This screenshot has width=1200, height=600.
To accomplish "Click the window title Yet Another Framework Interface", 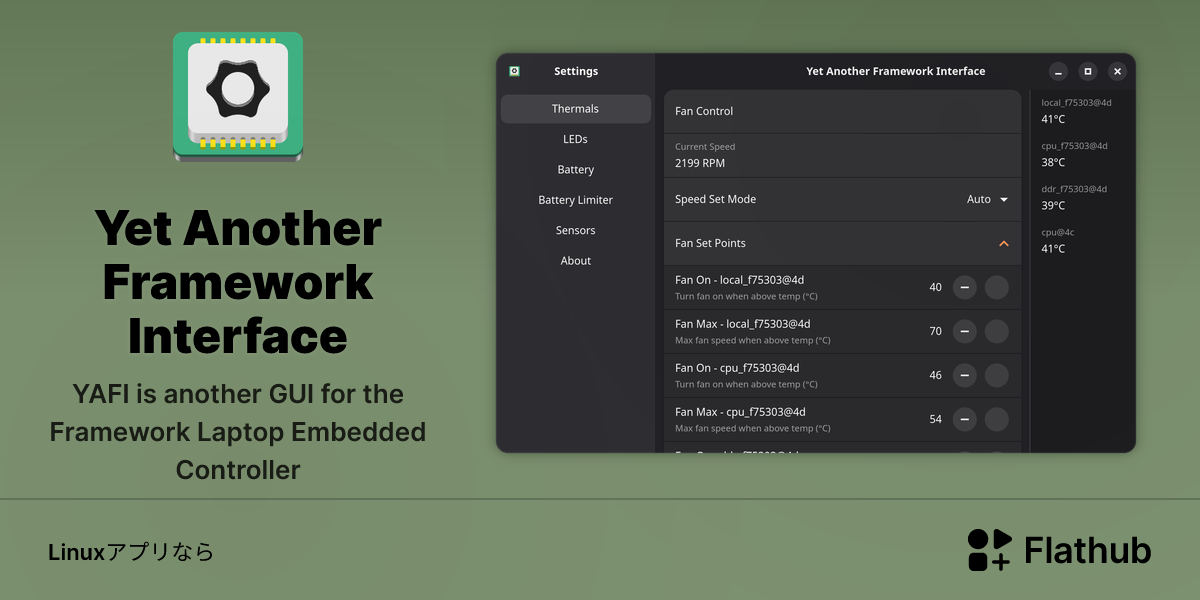I will click(x=896, y=71).
